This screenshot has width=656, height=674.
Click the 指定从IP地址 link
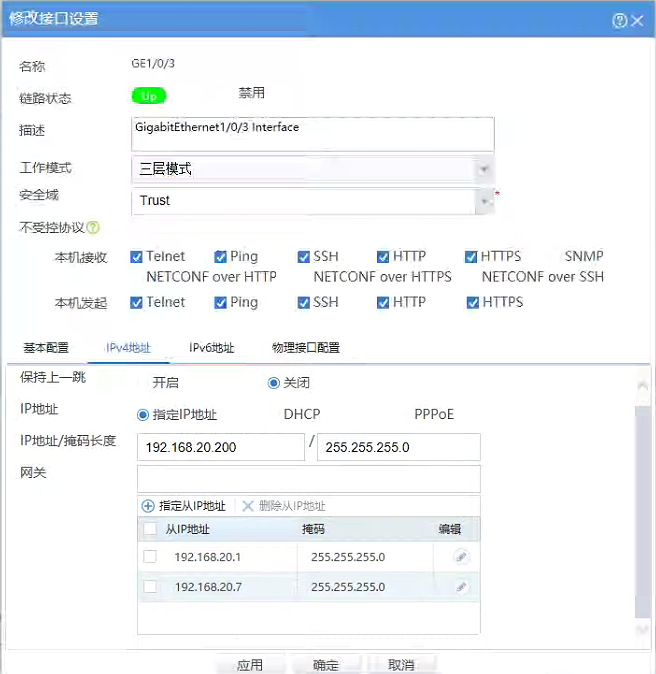[192, 506]
